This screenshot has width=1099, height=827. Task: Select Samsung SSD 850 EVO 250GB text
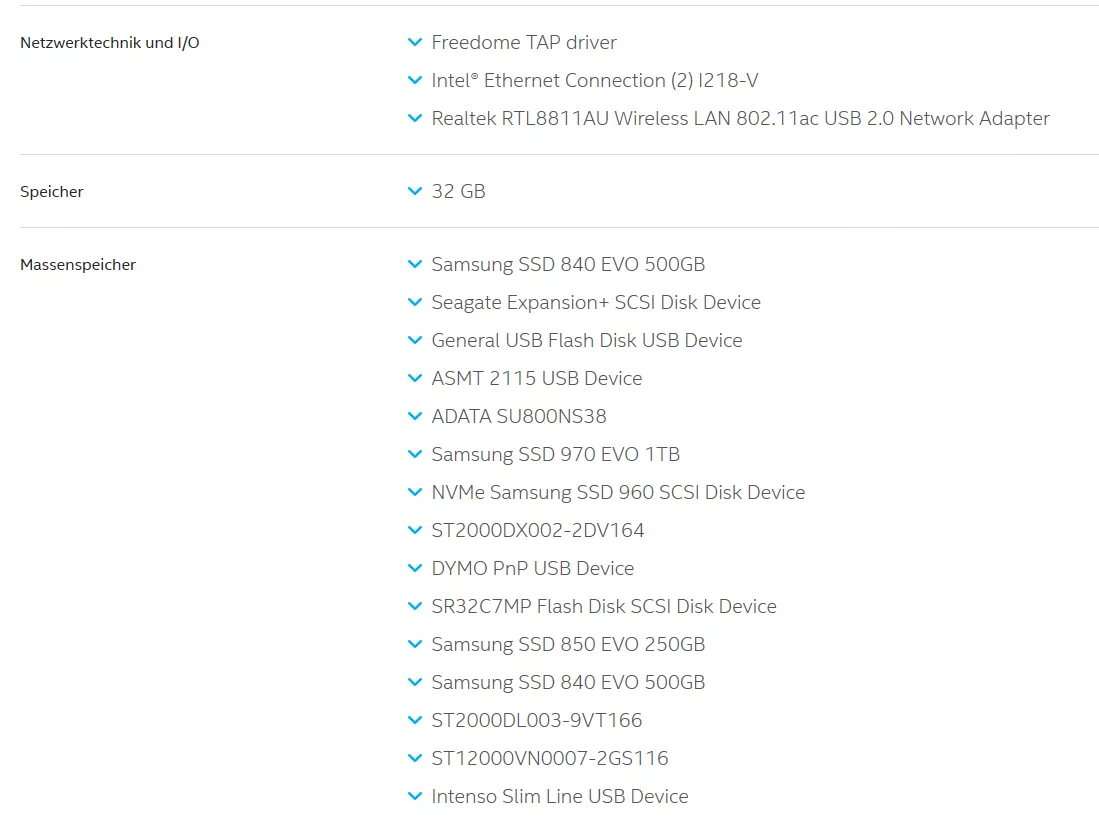click(568, 644)
